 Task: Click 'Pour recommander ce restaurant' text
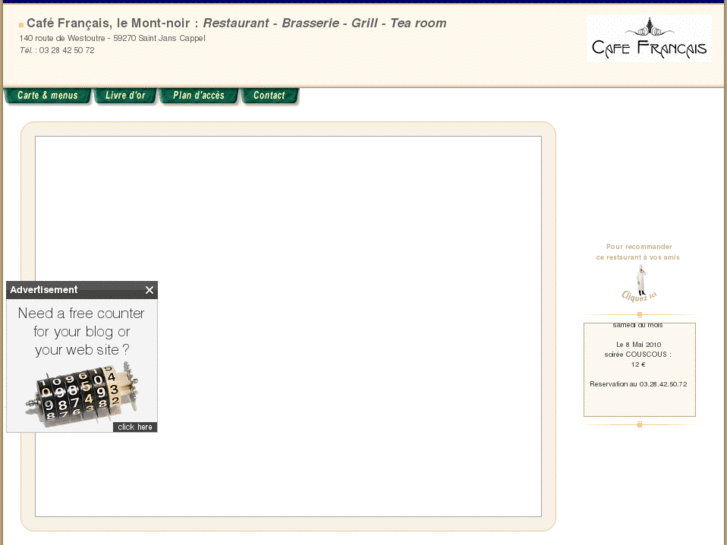638,252
